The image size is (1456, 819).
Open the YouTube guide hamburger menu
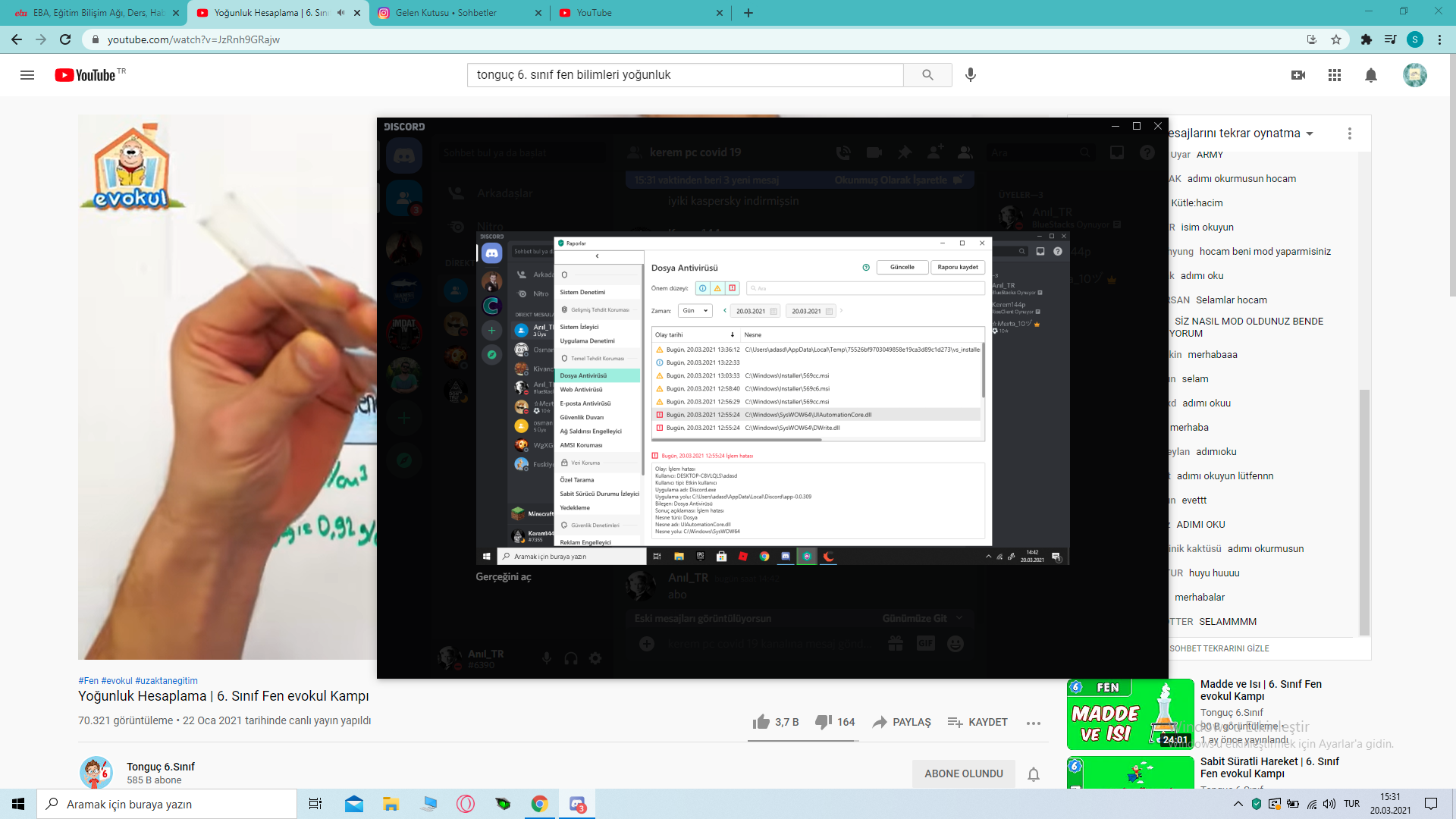[x=27, y=75]
